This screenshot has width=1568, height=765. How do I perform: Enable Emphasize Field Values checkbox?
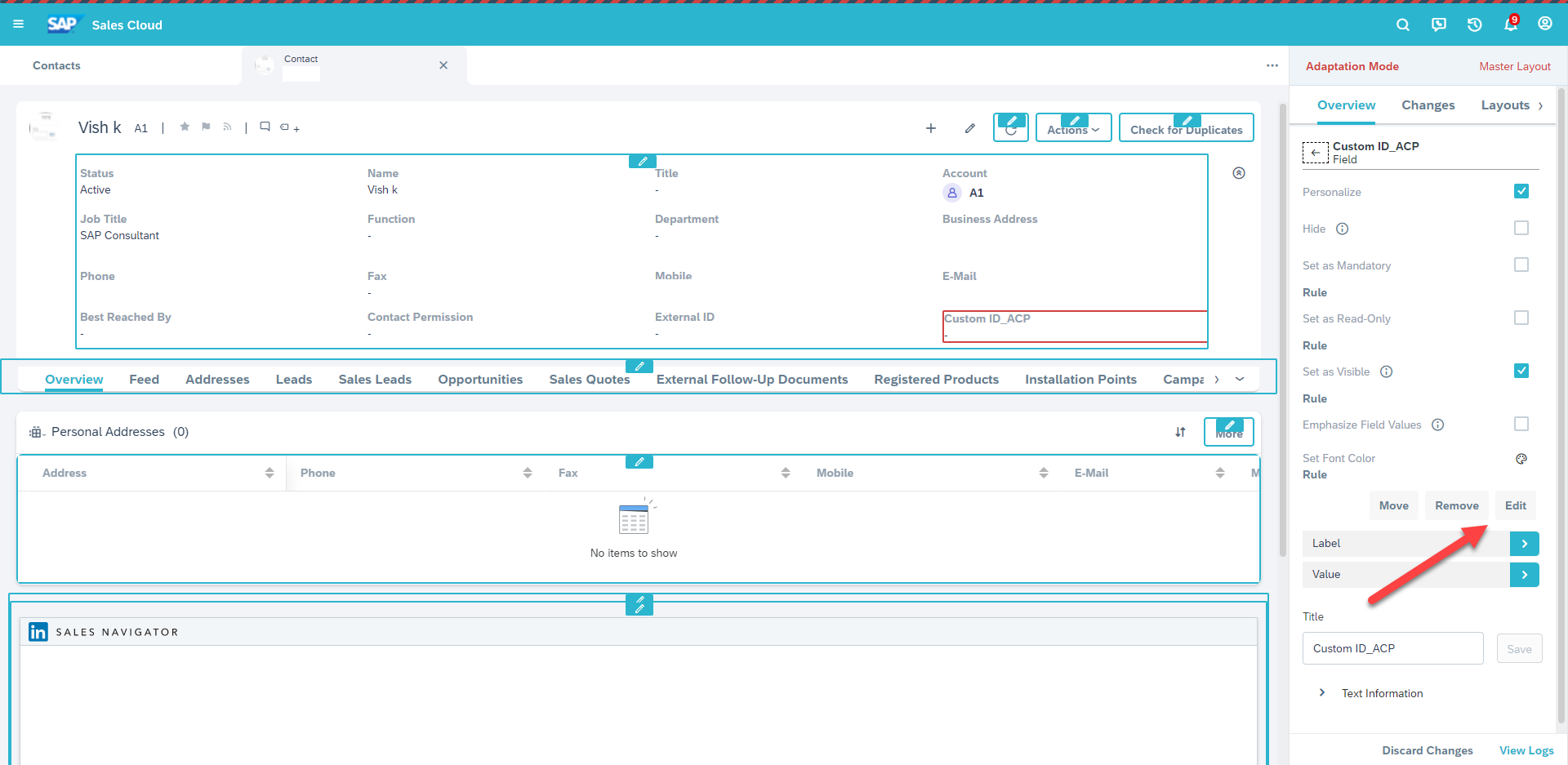tap(1521, 424)
